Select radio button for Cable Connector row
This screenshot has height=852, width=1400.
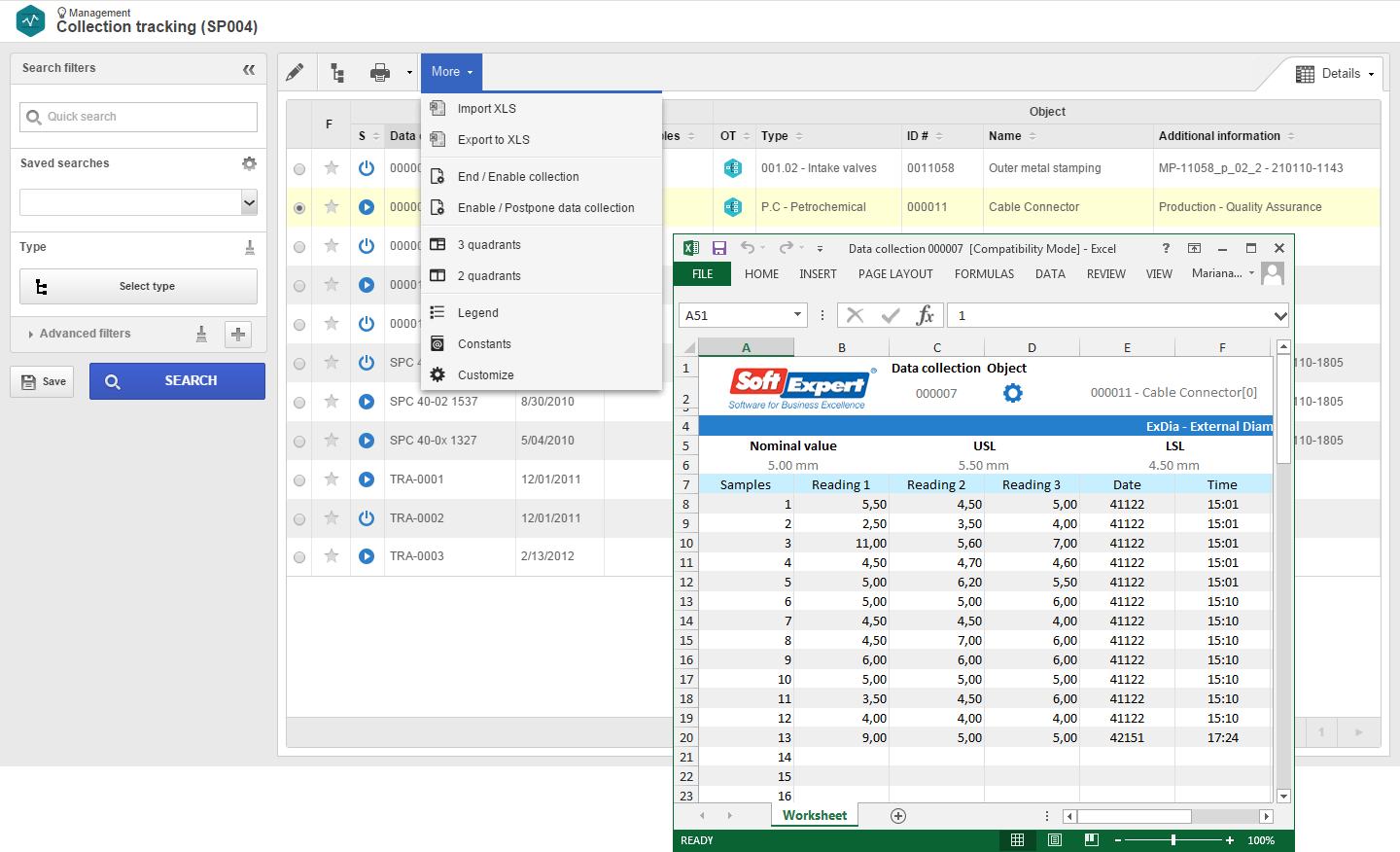coord(299,208)
